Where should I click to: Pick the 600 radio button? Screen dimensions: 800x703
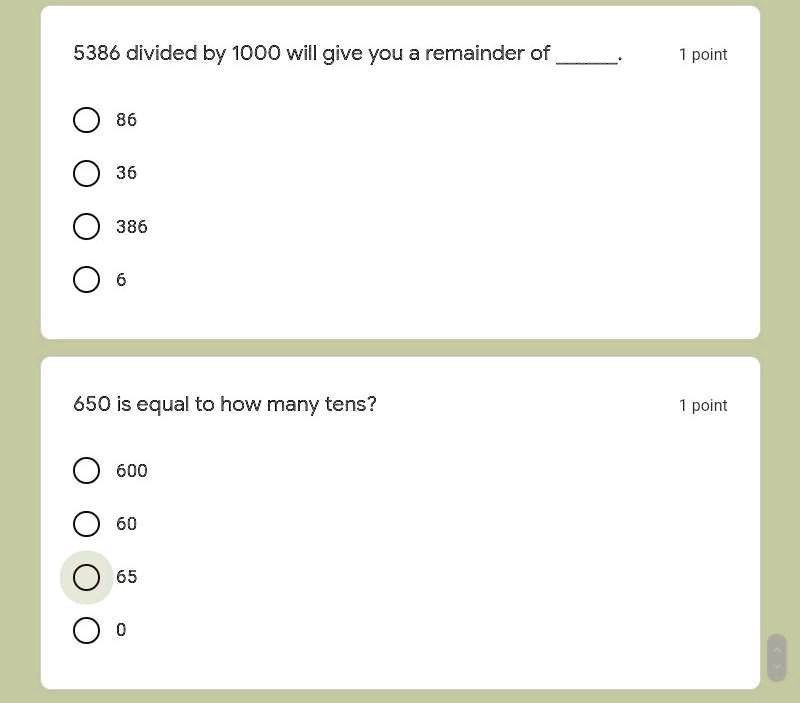pyautogui.click(x=87, y=471)
